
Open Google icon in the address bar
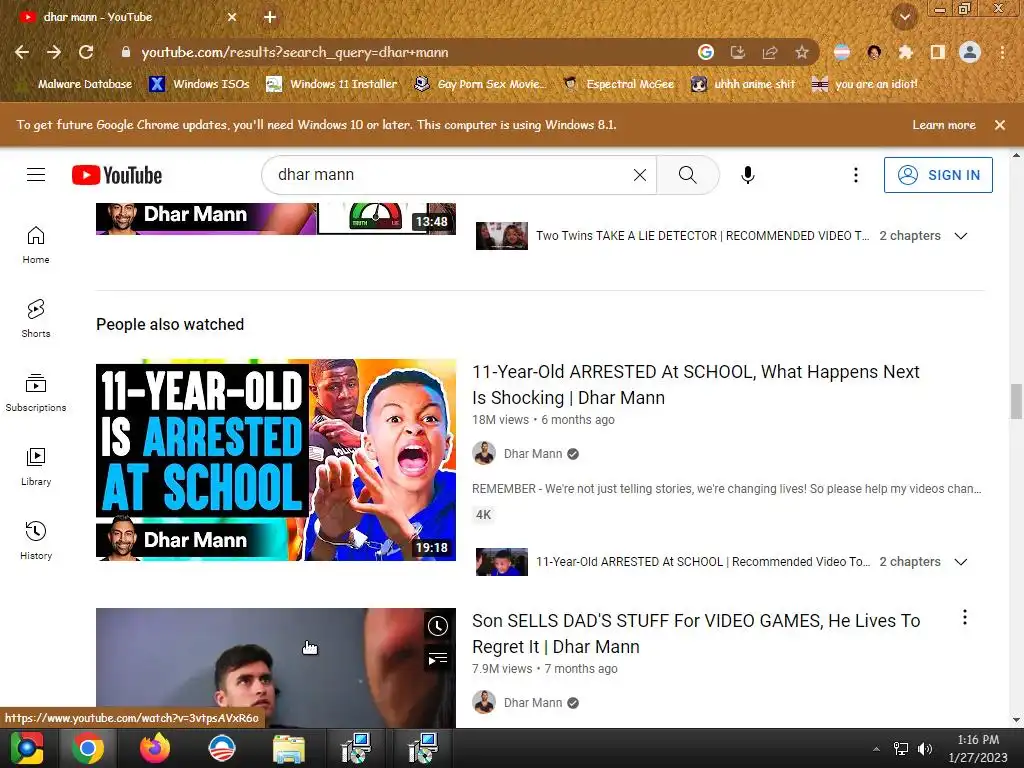click(x=706, y=52)
